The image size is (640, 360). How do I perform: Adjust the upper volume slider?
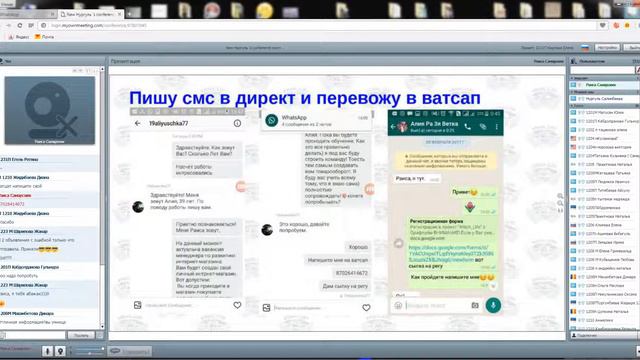click(x=89, y=349)
